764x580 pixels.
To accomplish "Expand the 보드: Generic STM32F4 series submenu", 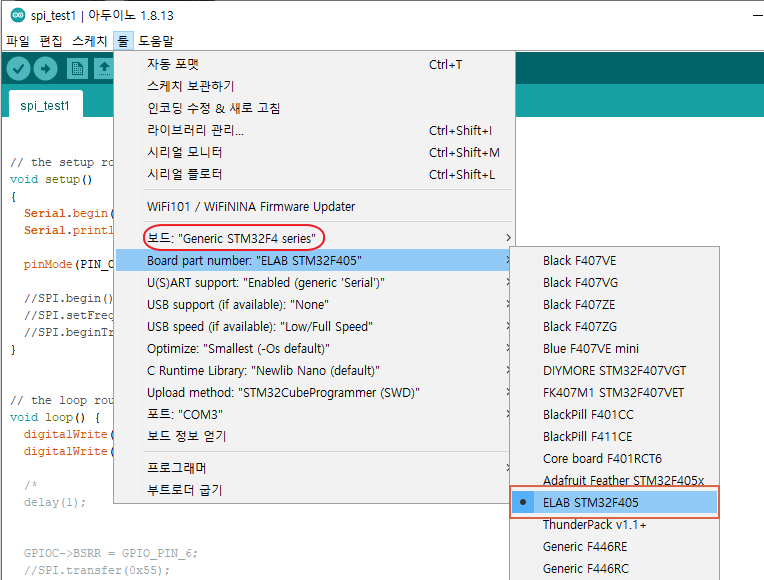I will tap(315, 238).
